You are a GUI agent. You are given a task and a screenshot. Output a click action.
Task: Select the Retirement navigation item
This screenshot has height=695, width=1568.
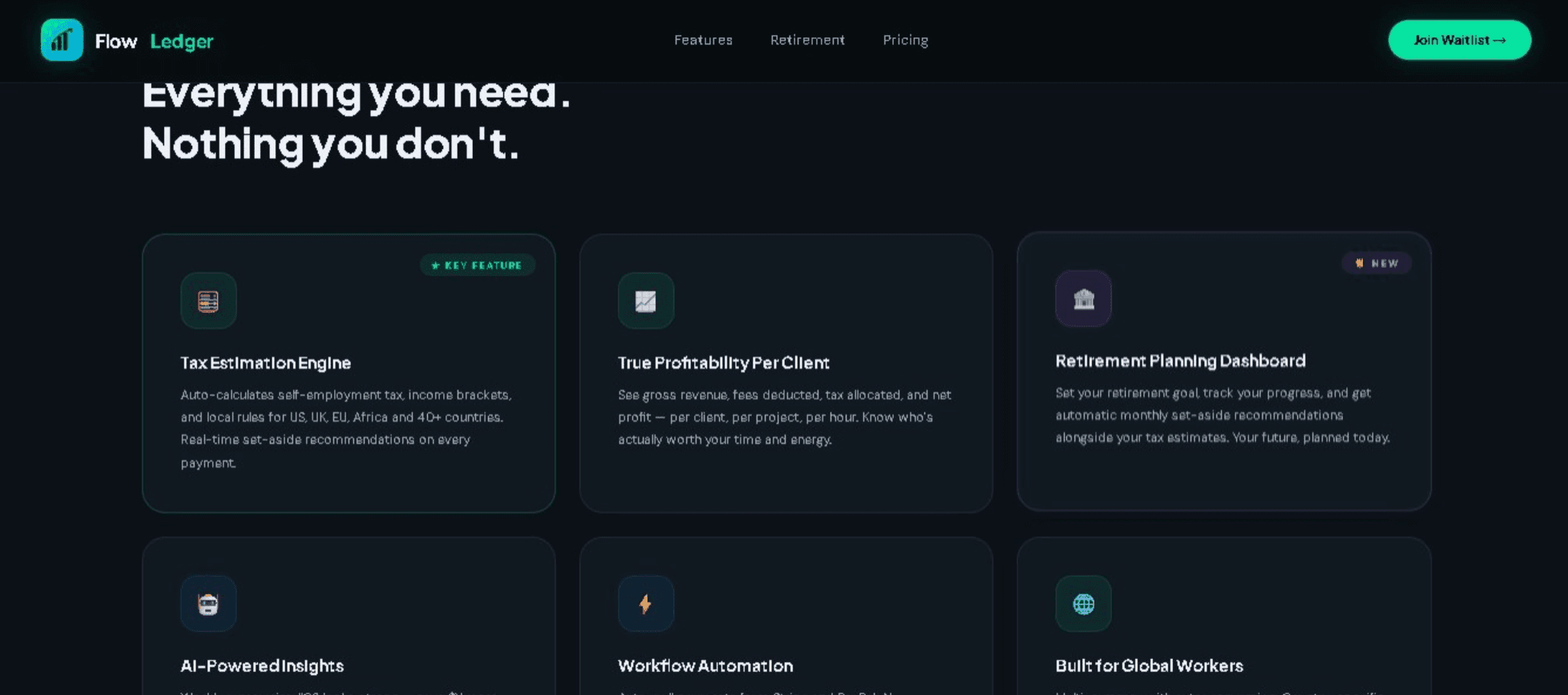[x=808, y=40]
